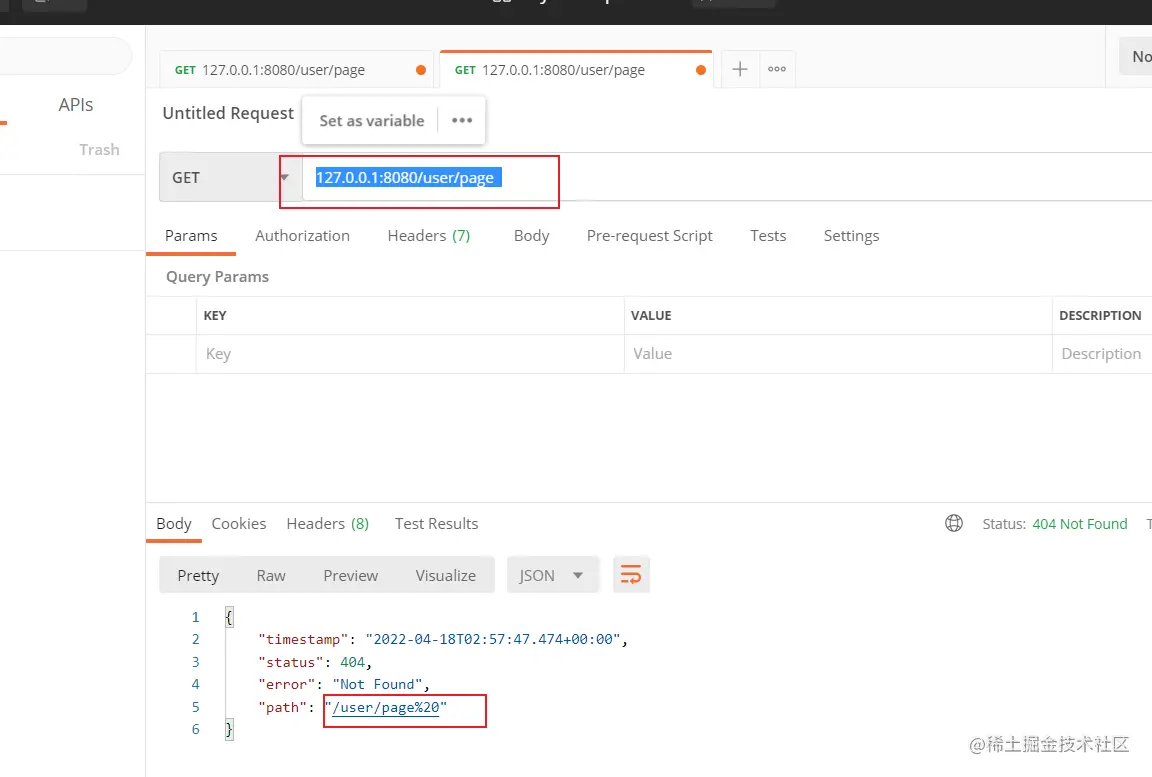Viewport: 1152px width, 777px height.
Task: Open the /user/page%20 path link
Action: point(386,707)
